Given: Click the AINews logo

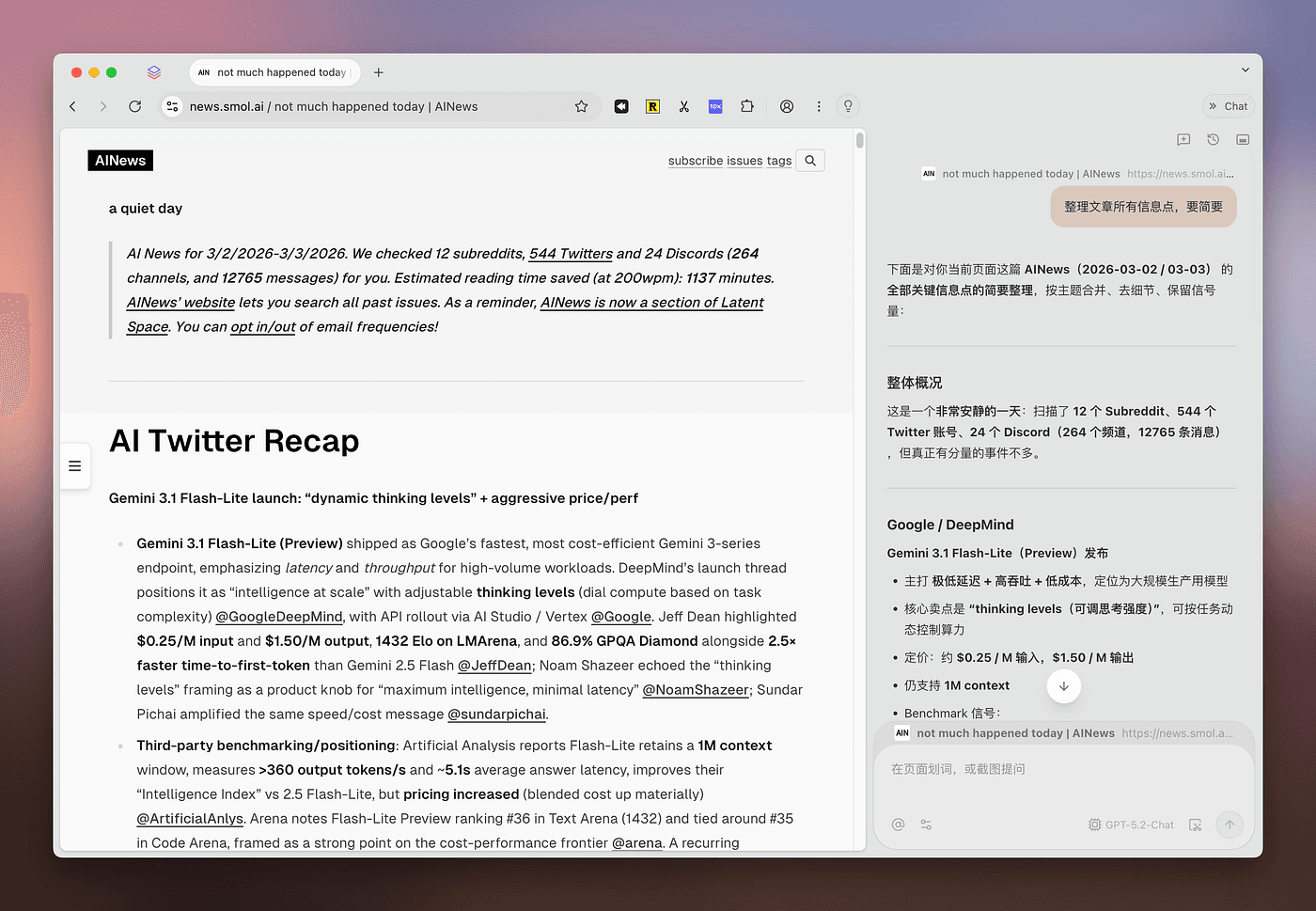Looking at the screenshot, I should pos(120,161).
